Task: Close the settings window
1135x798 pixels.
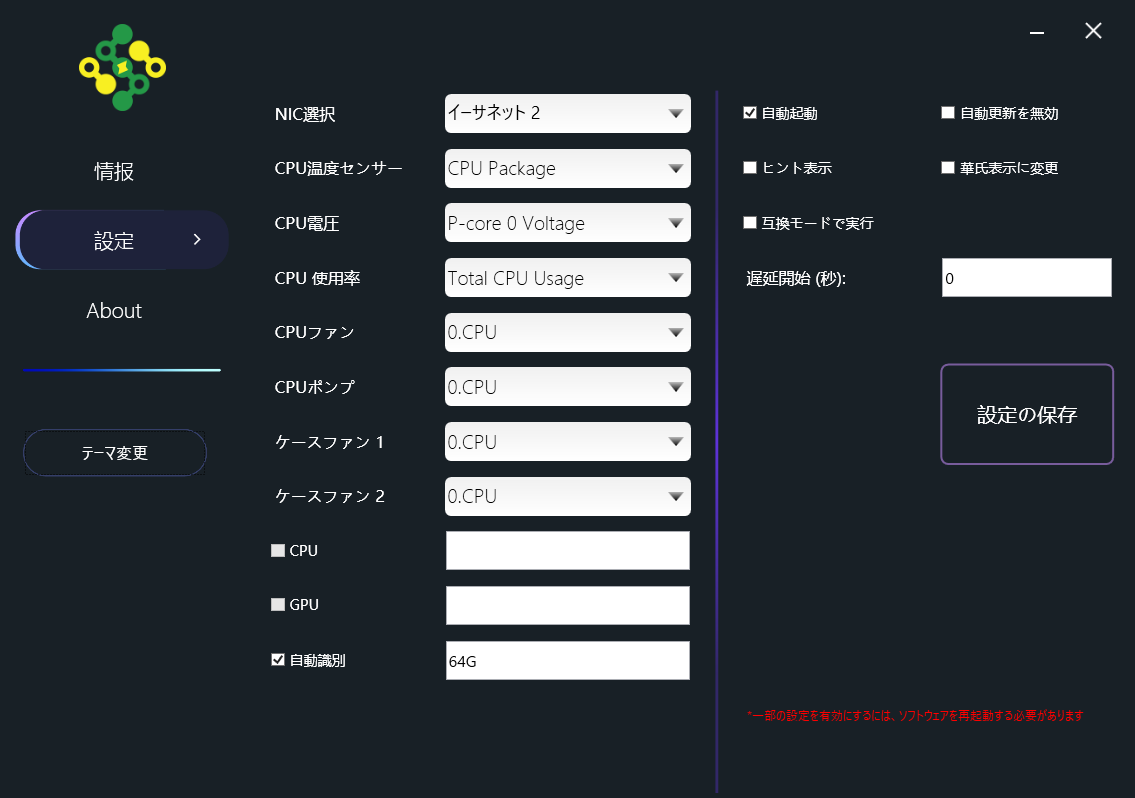Action: (x=1093, y=31)
